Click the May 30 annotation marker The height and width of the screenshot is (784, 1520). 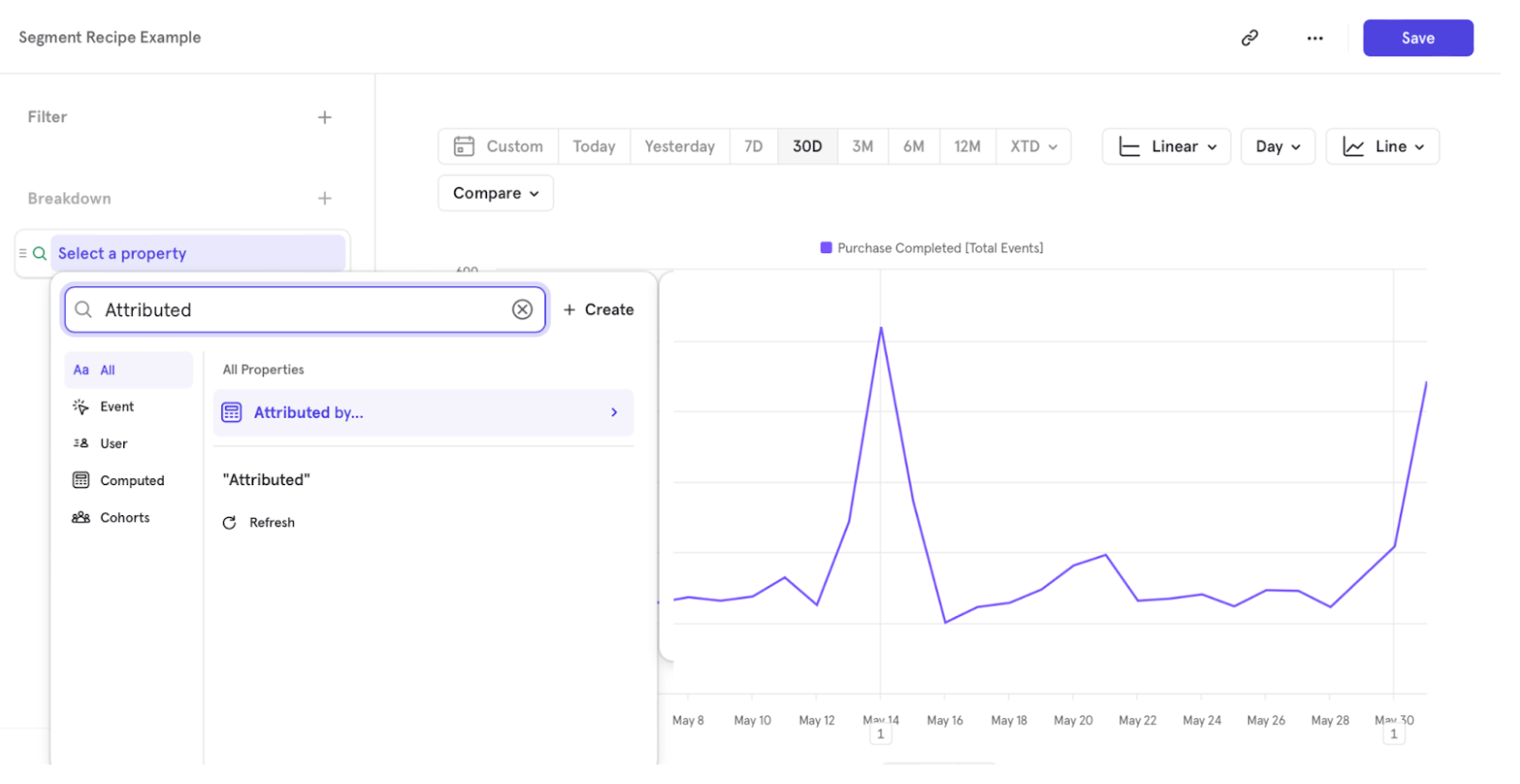[x=1394, y=735]
